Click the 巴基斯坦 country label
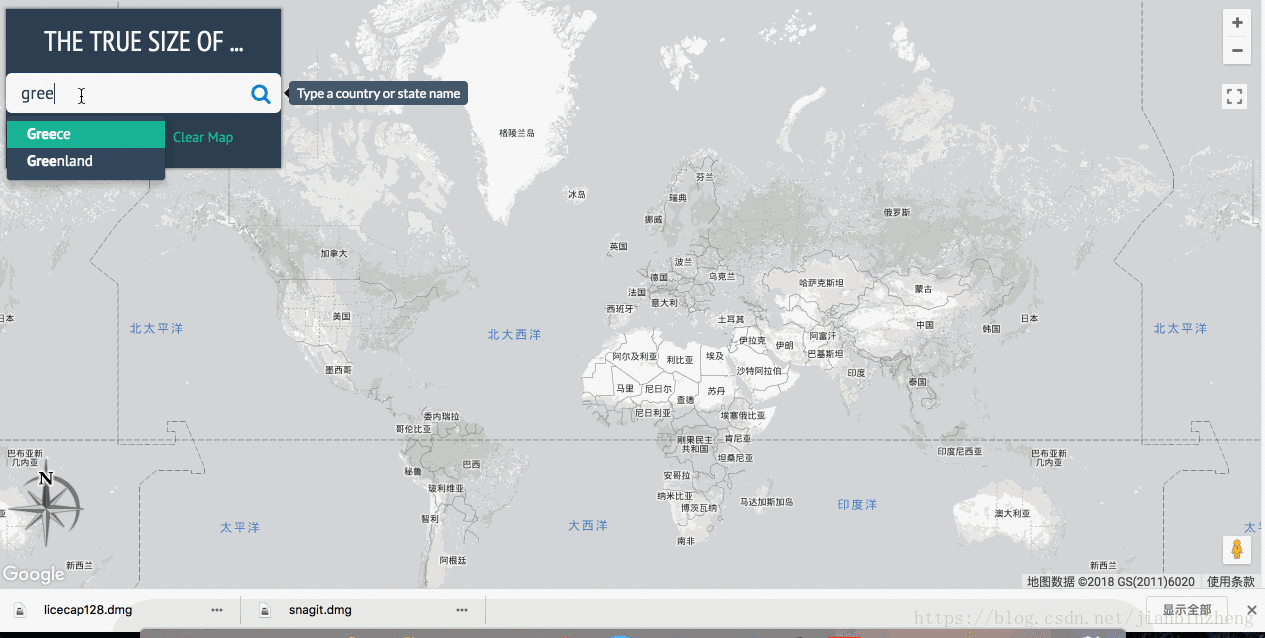Image resolution: width=1265 pixels, height=638 pixels. pos(825,354)
